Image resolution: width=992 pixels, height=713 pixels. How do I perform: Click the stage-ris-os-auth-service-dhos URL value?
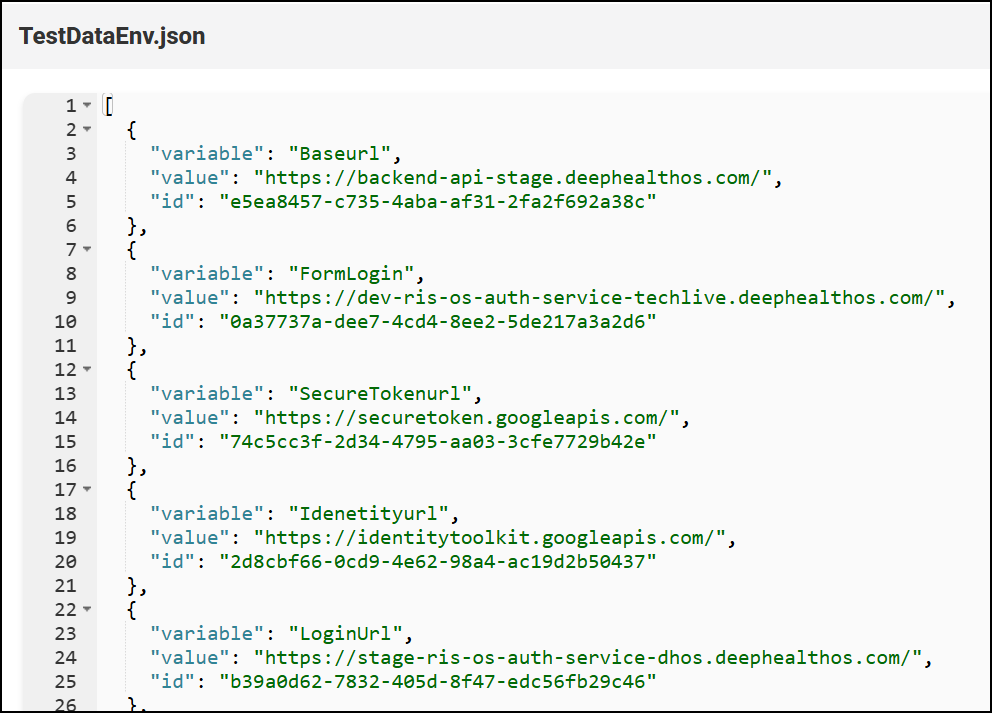[588, 658]
